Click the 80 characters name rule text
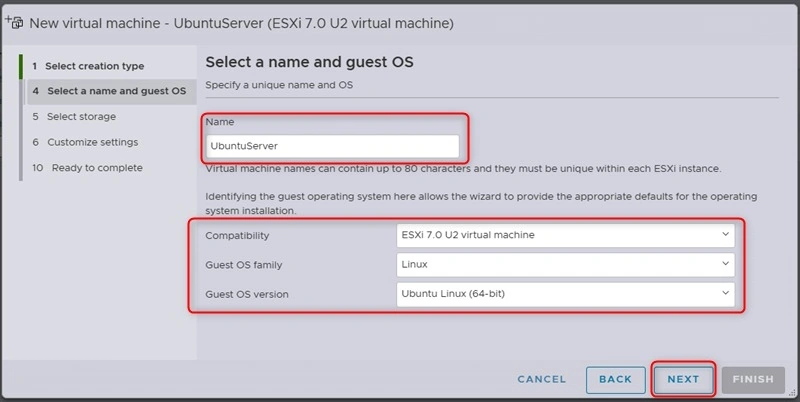This screenshot has width=800, height=402. tap(463, 169)
